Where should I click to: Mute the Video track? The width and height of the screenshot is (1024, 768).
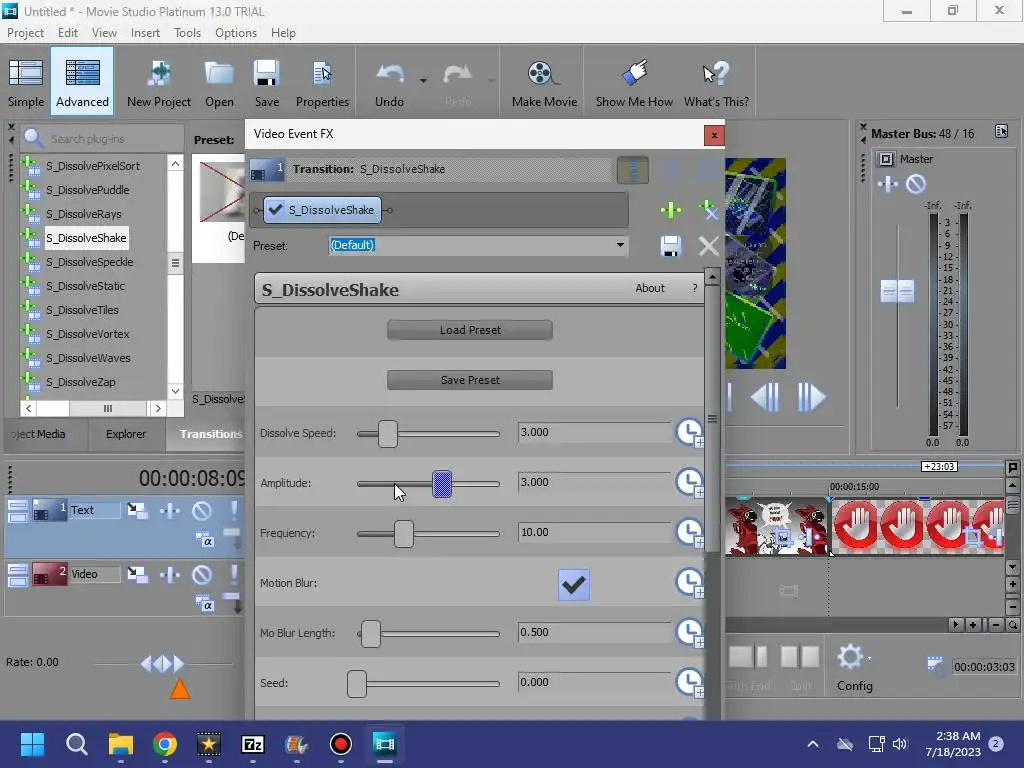click(x=202, y=575)
